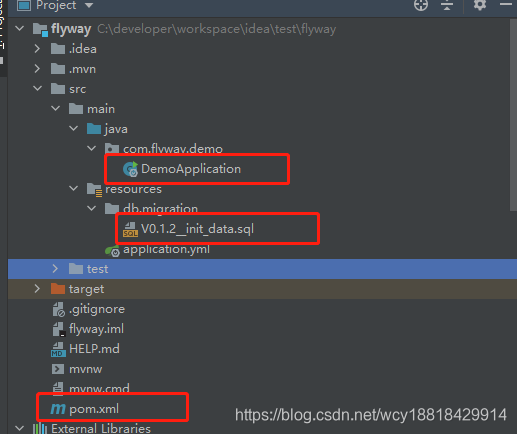Image resolution: width=517 pixels, height=434 pixels.
Task: Click the .gitignore file icon
Action: point(59,309)
